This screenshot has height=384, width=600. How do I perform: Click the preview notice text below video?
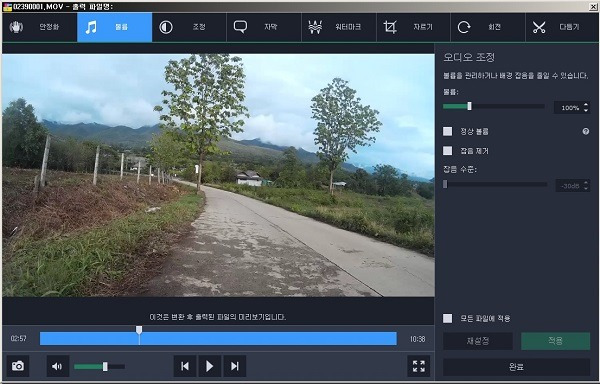[x=218, y=317]
